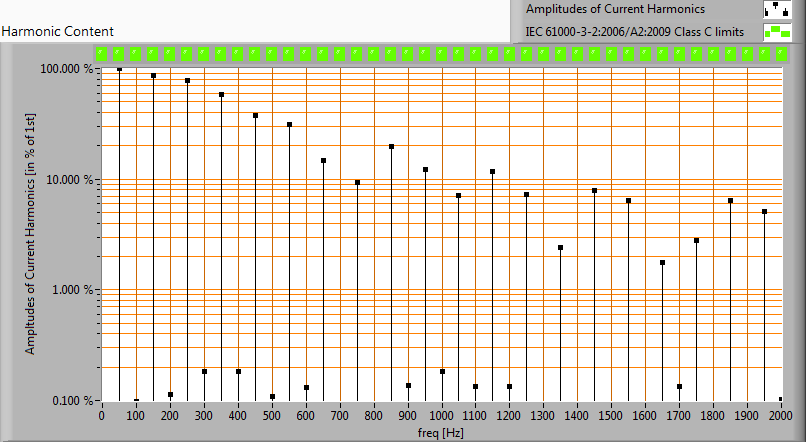Image resolution: width=806 pixels, height=442 pixels.
Task: Click the harmonic data point at 850 Hz
Action: [x=391, y=147]
